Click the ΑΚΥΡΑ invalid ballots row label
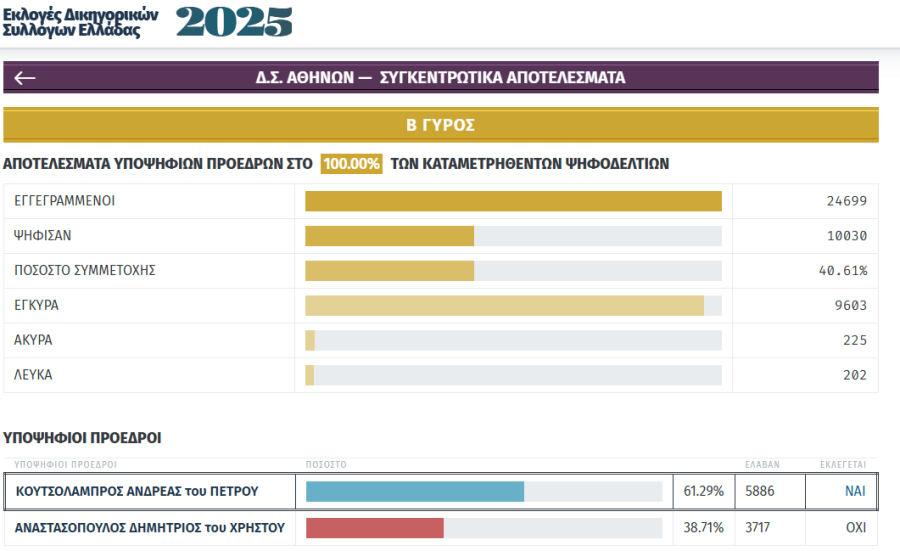 33,340
